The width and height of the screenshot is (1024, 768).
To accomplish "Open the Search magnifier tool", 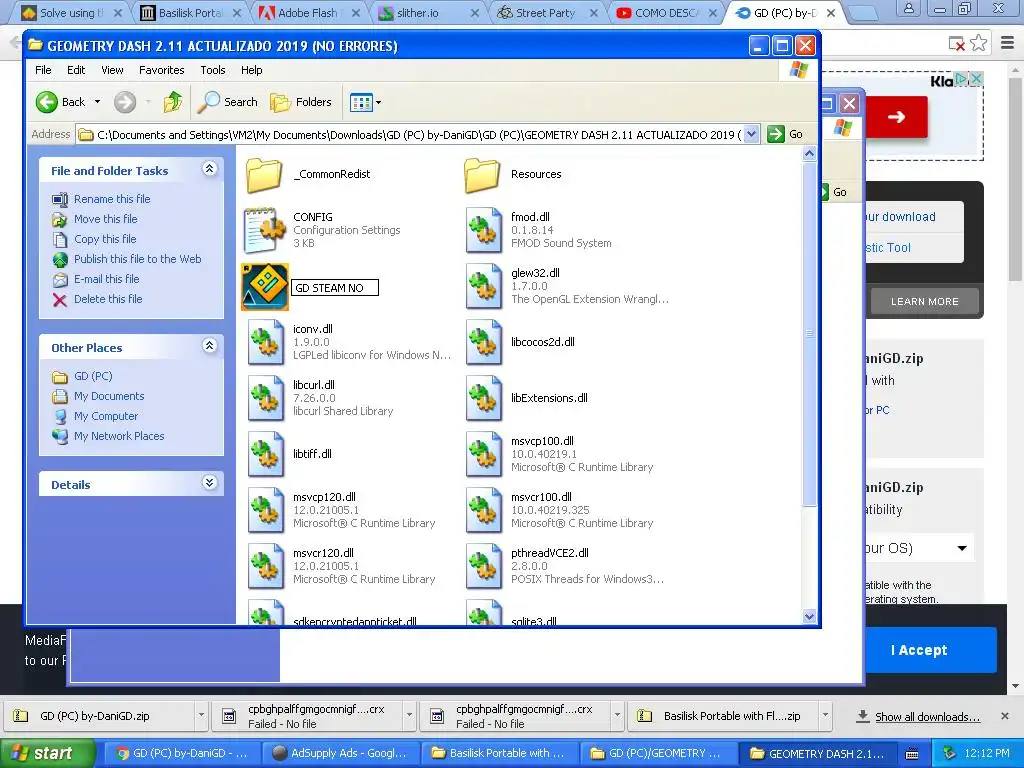I will coord(227,102).
